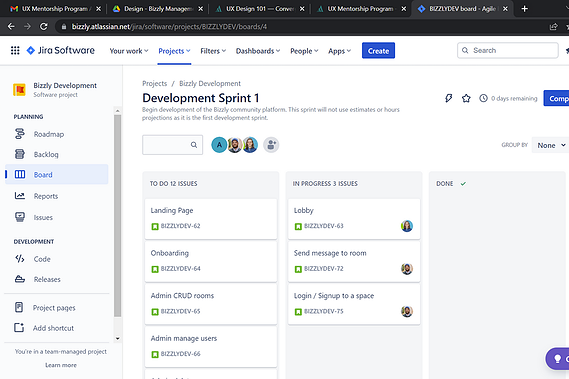This screenshot has width=569, height=379.
Task: Click assignee avatar on Send message card
Action: [x=407, y=269]
